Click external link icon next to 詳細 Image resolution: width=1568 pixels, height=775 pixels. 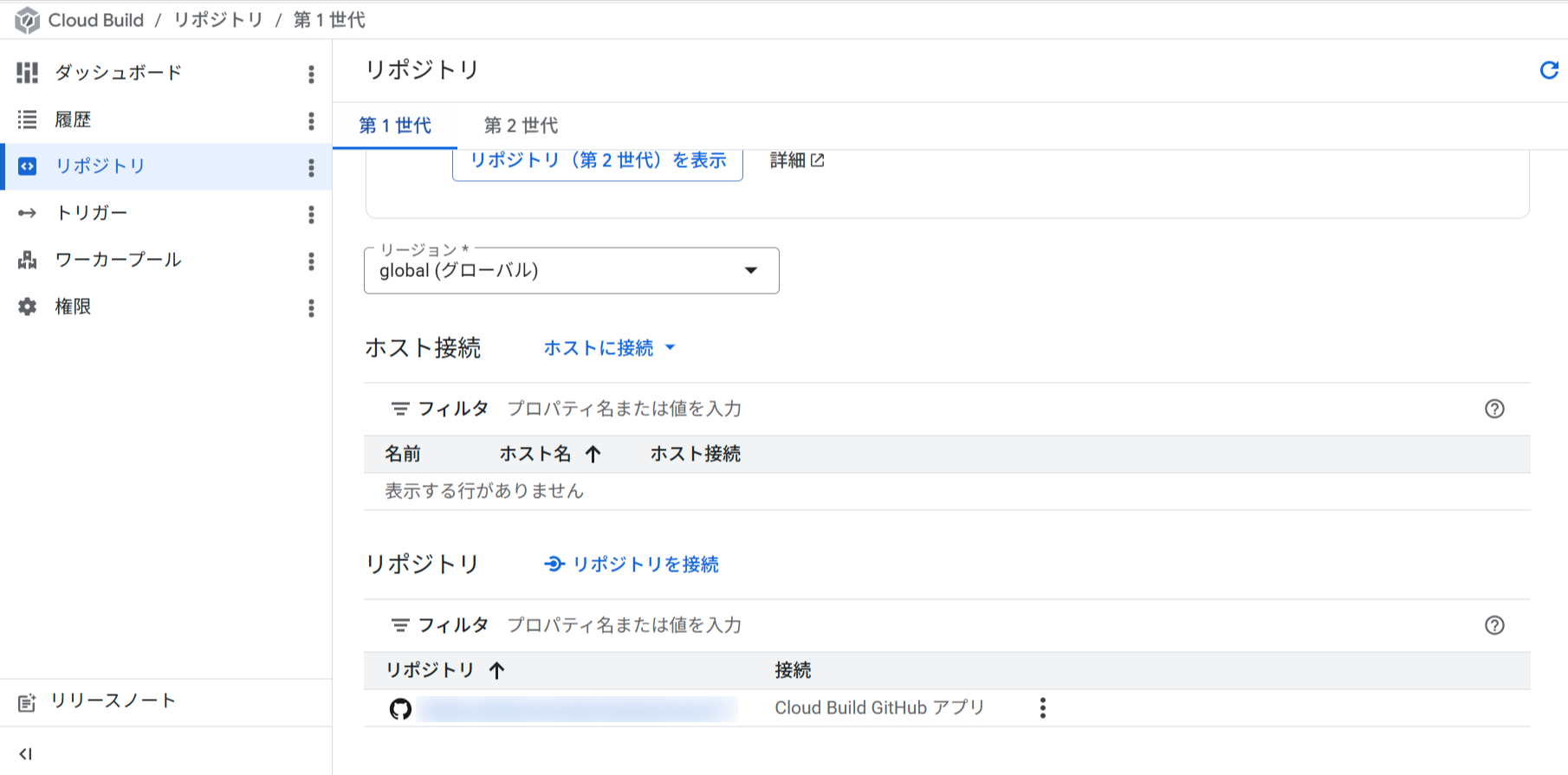coord(817,160)
